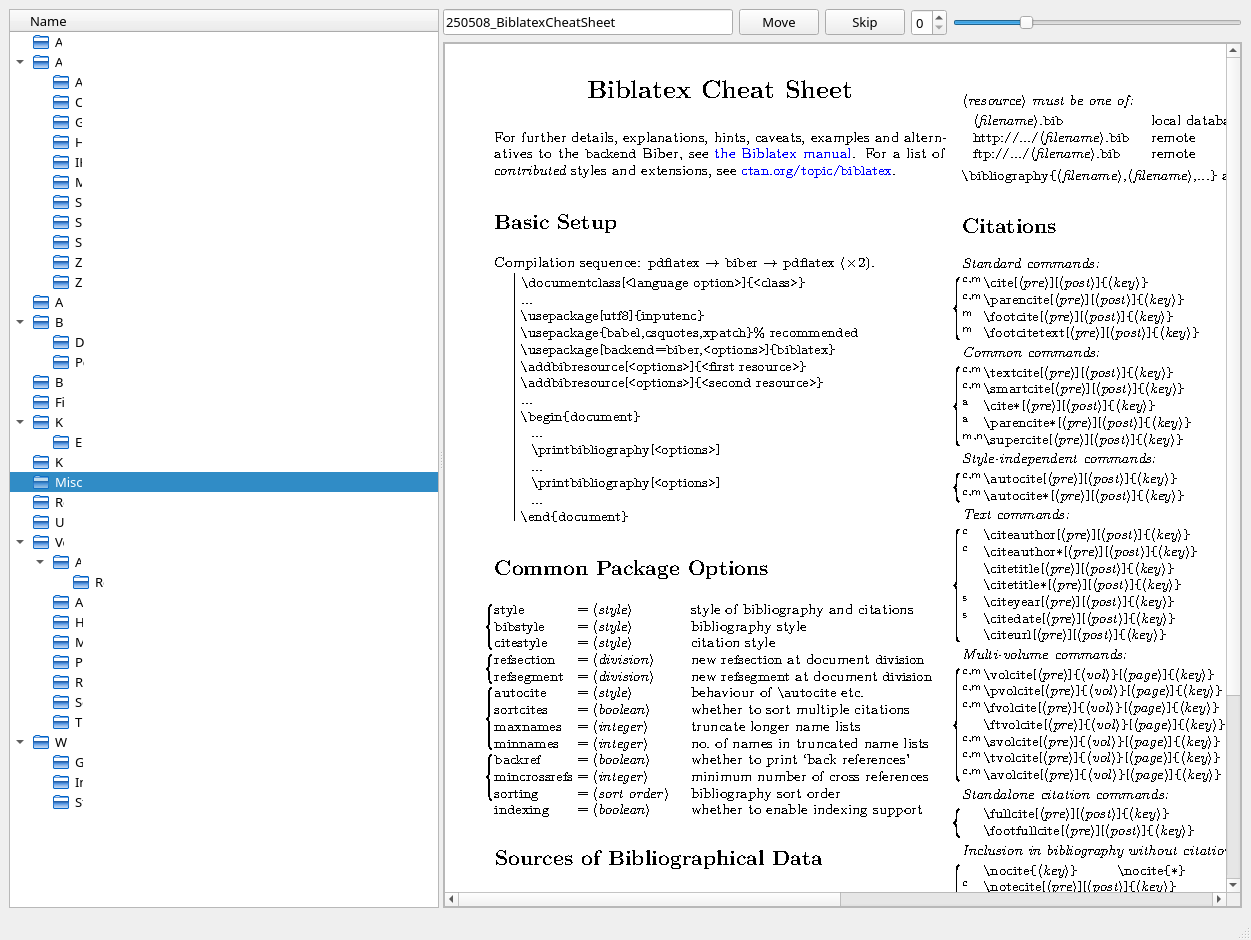Click the folder icon beside W
Image resolution: width=1251 pixels, height=940 pixels.
[x=41, y=742]
